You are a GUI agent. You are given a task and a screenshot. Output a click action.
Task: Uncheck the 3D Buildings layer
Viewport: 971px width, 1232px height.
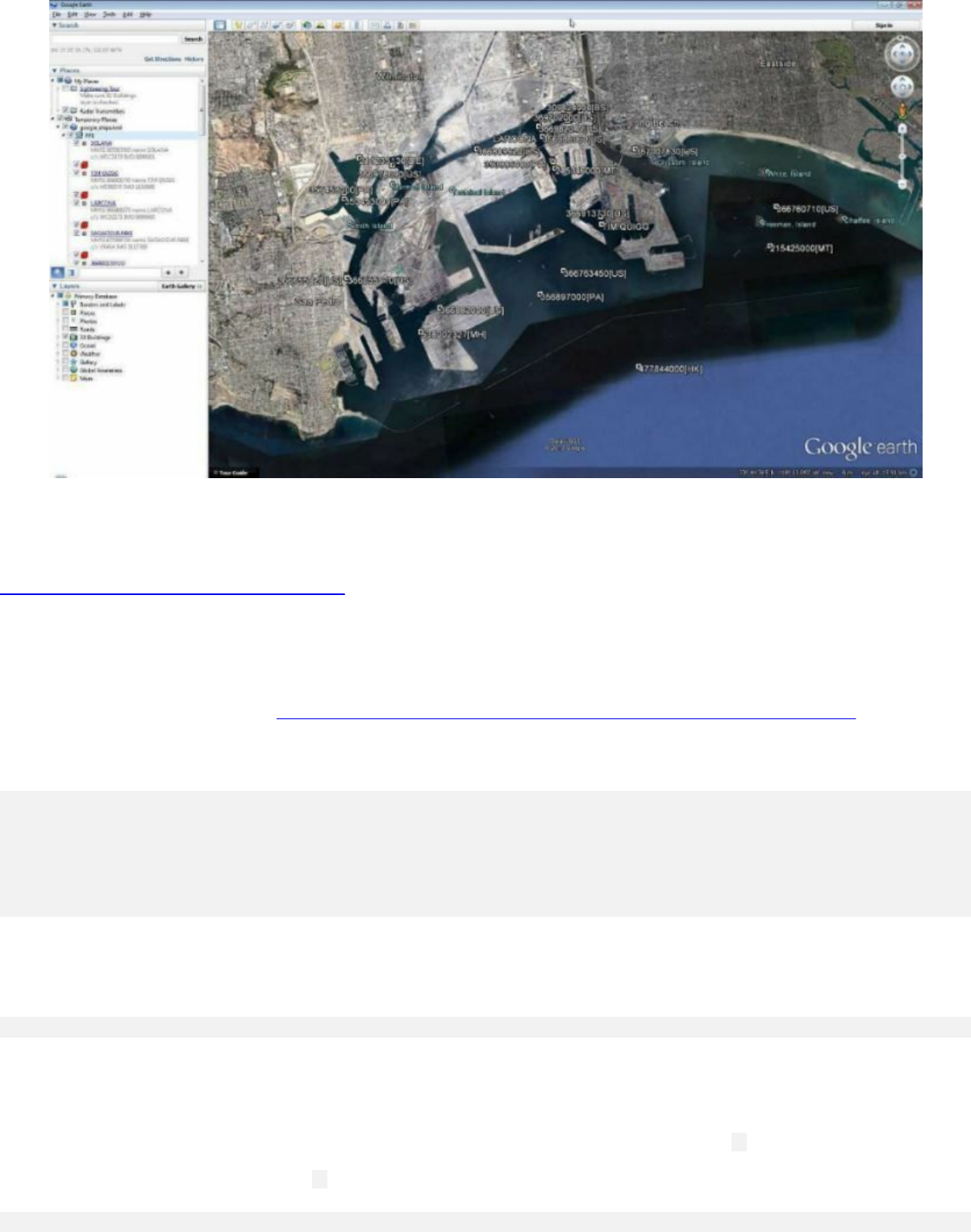[65, 337]
